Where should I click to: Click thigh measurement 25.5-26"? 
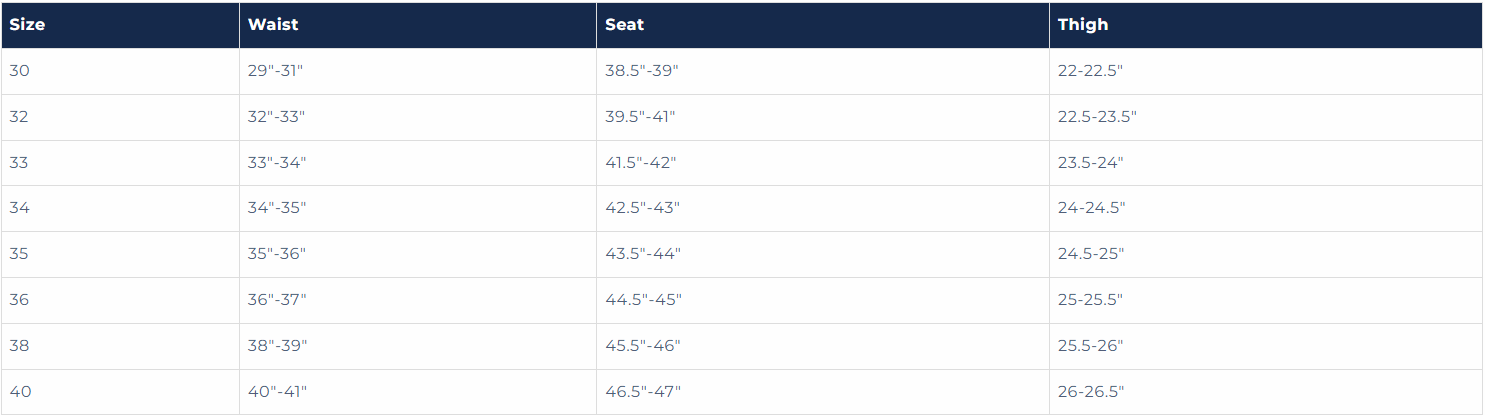click(1091, 346)
